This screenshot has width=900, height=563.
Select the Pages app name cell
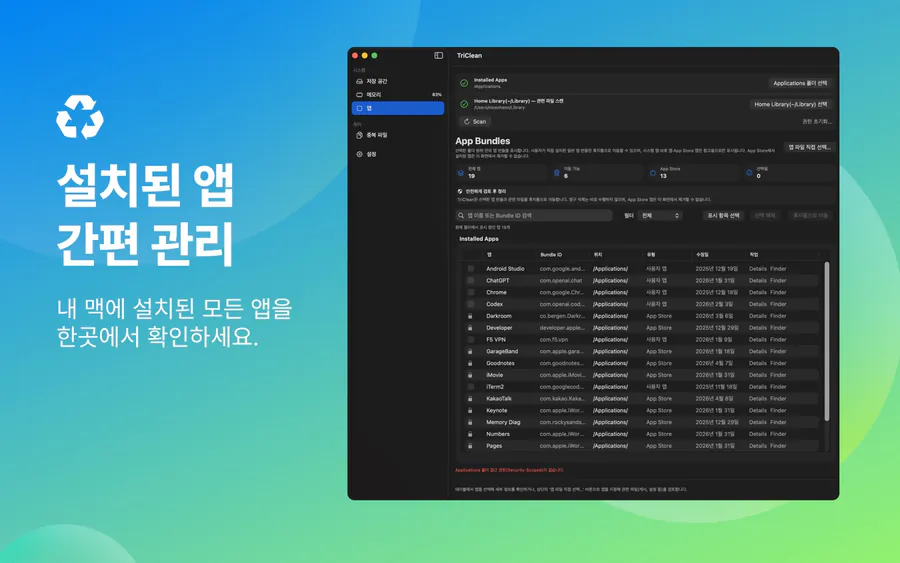pos(494,446)
